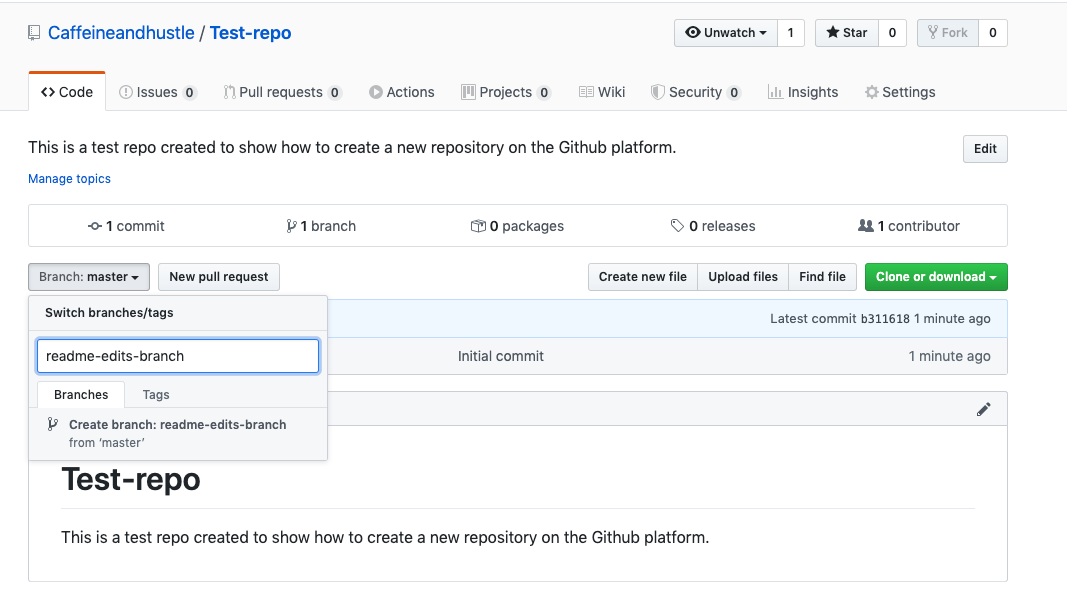The width and height of the screenshot is (1067, 609).
Task: Click the Insights graph icon
Action: click(775, 92)
